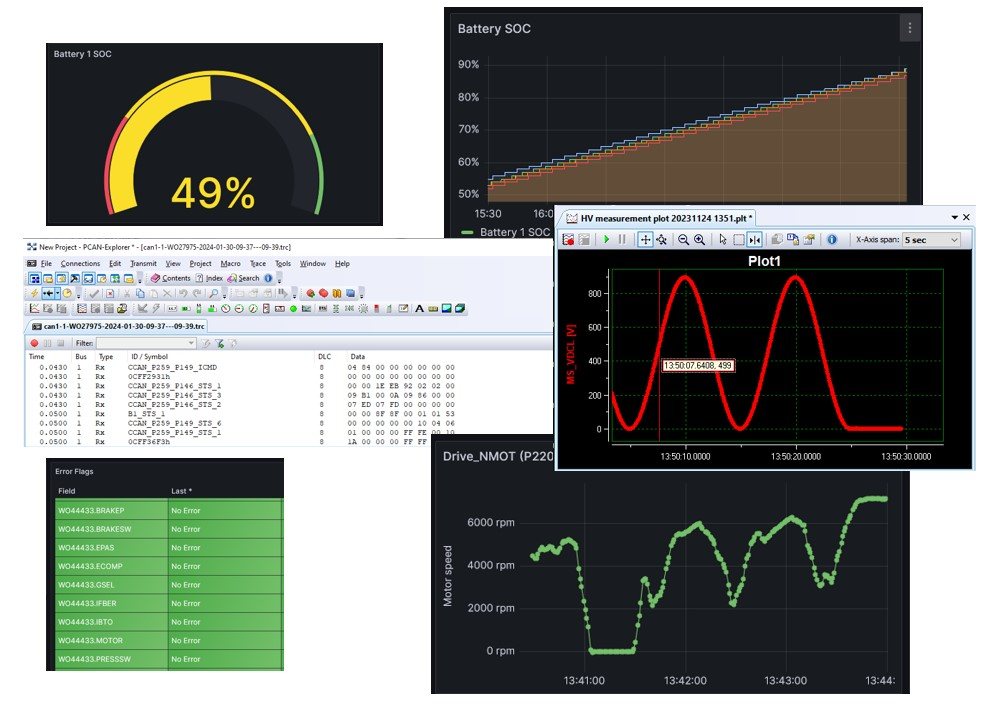Toggle the cursor marker tool in plot toolbar
995x716 pixels.
[754, 239]
